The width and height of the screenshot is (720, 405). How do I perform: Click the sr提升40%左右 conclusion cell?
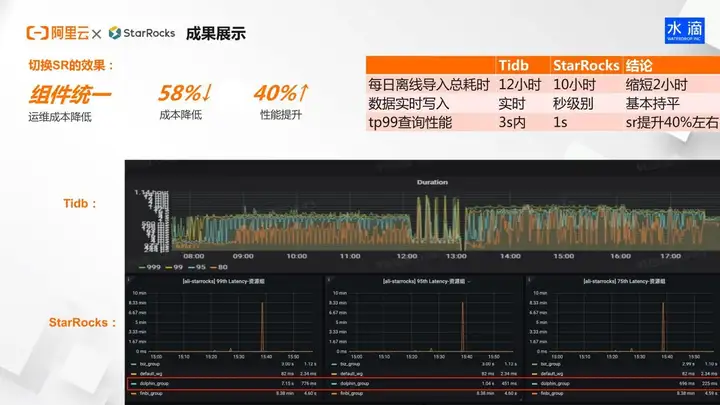pos(672,123)
